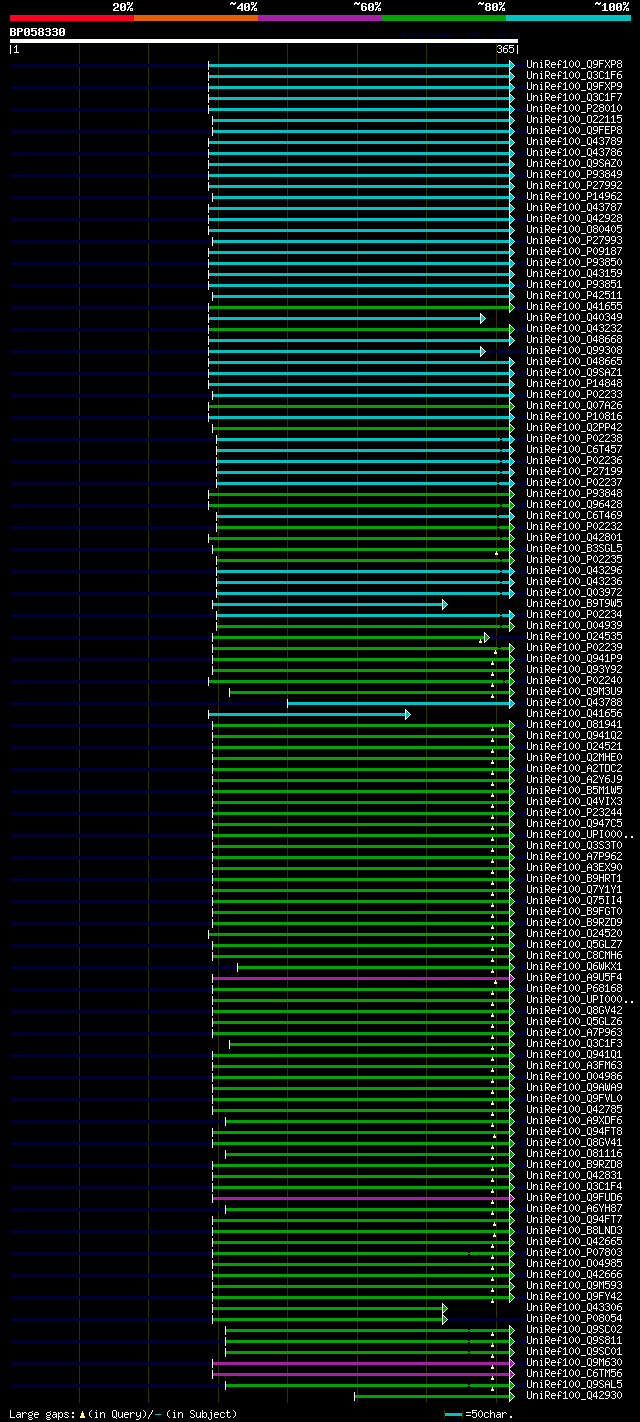Select UniRef100_Q9FEP8 label

(574, 130)
